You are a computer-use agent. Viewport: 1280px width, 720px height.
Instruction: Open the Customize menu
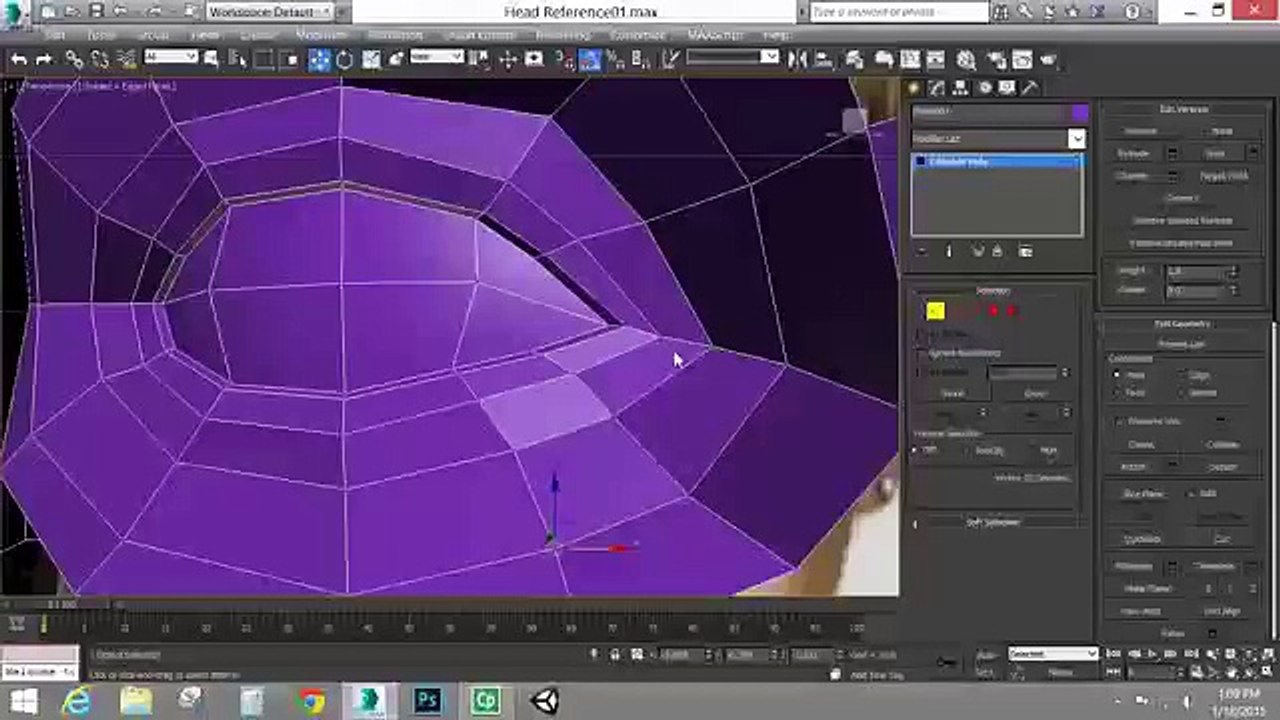638,35
